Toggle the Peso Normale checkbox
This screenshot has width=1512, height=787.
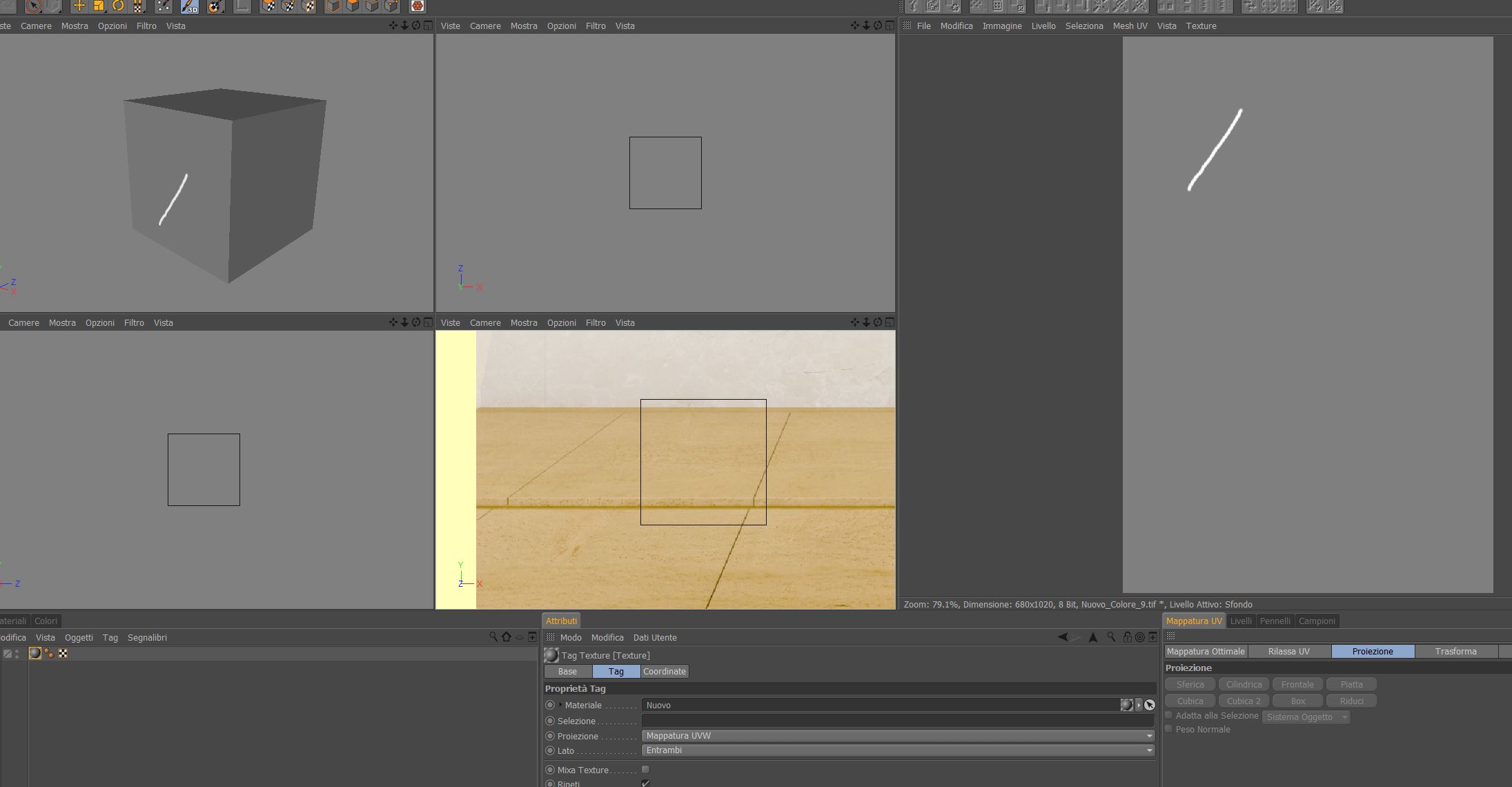tap(1169, 729)
